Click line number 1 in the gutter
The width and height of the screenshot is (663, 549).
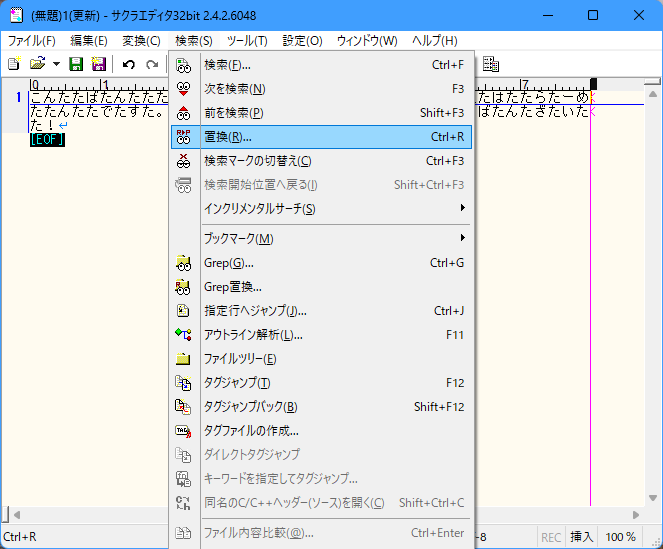[x=18, y=97]
